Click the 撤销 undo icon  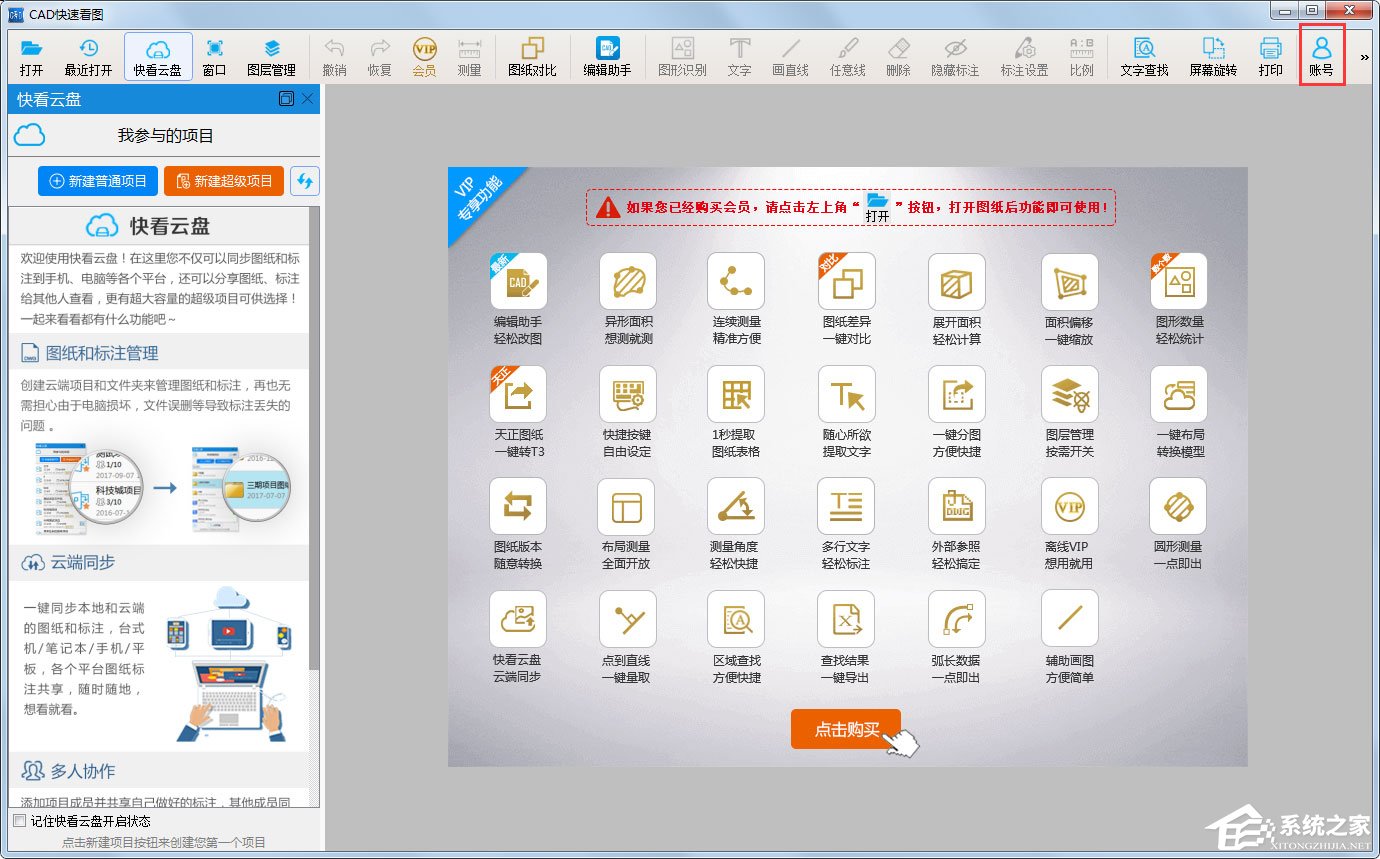pos(334,55)
